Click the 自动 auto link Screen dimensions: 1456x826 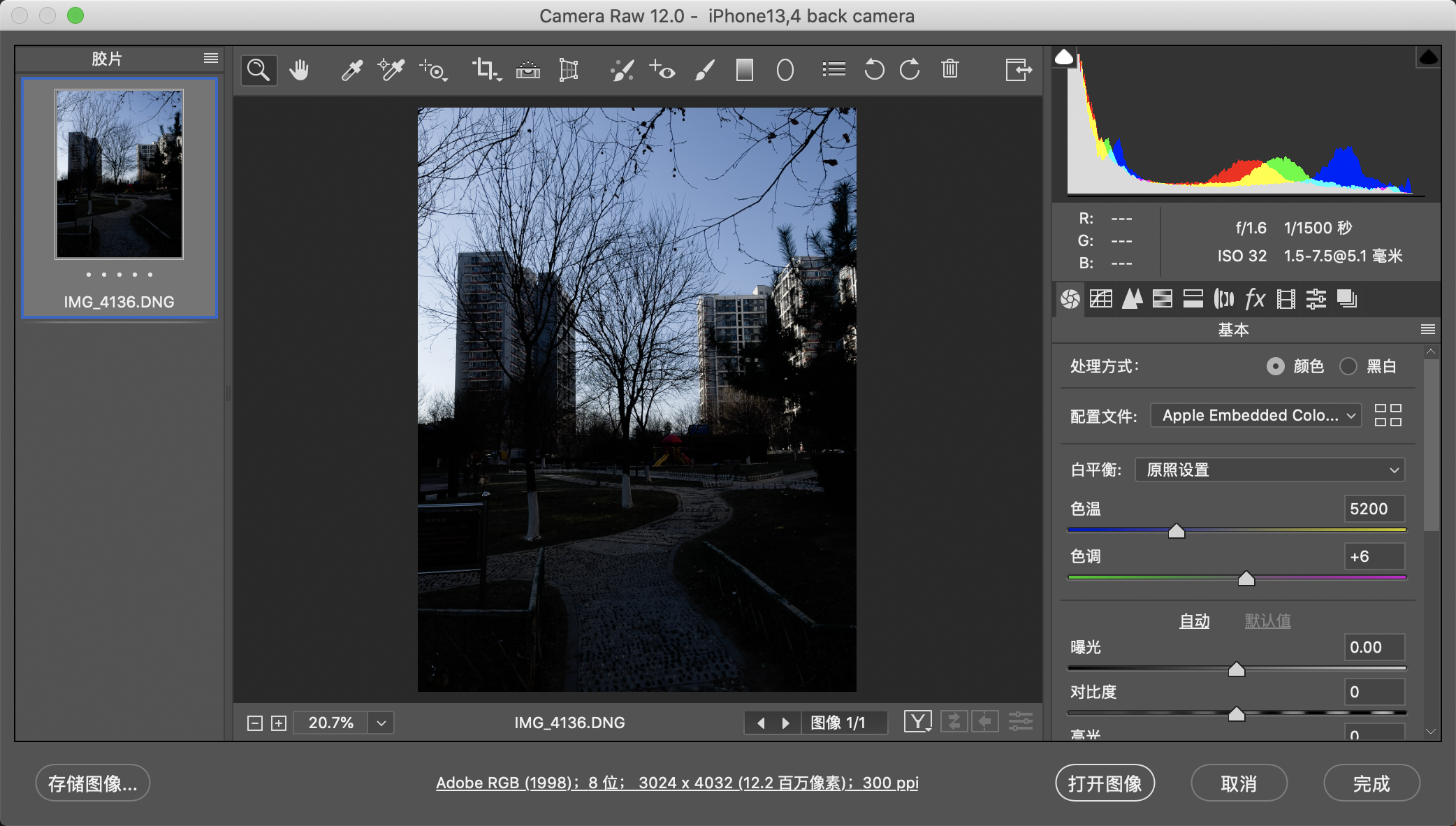click(1194, 621)
